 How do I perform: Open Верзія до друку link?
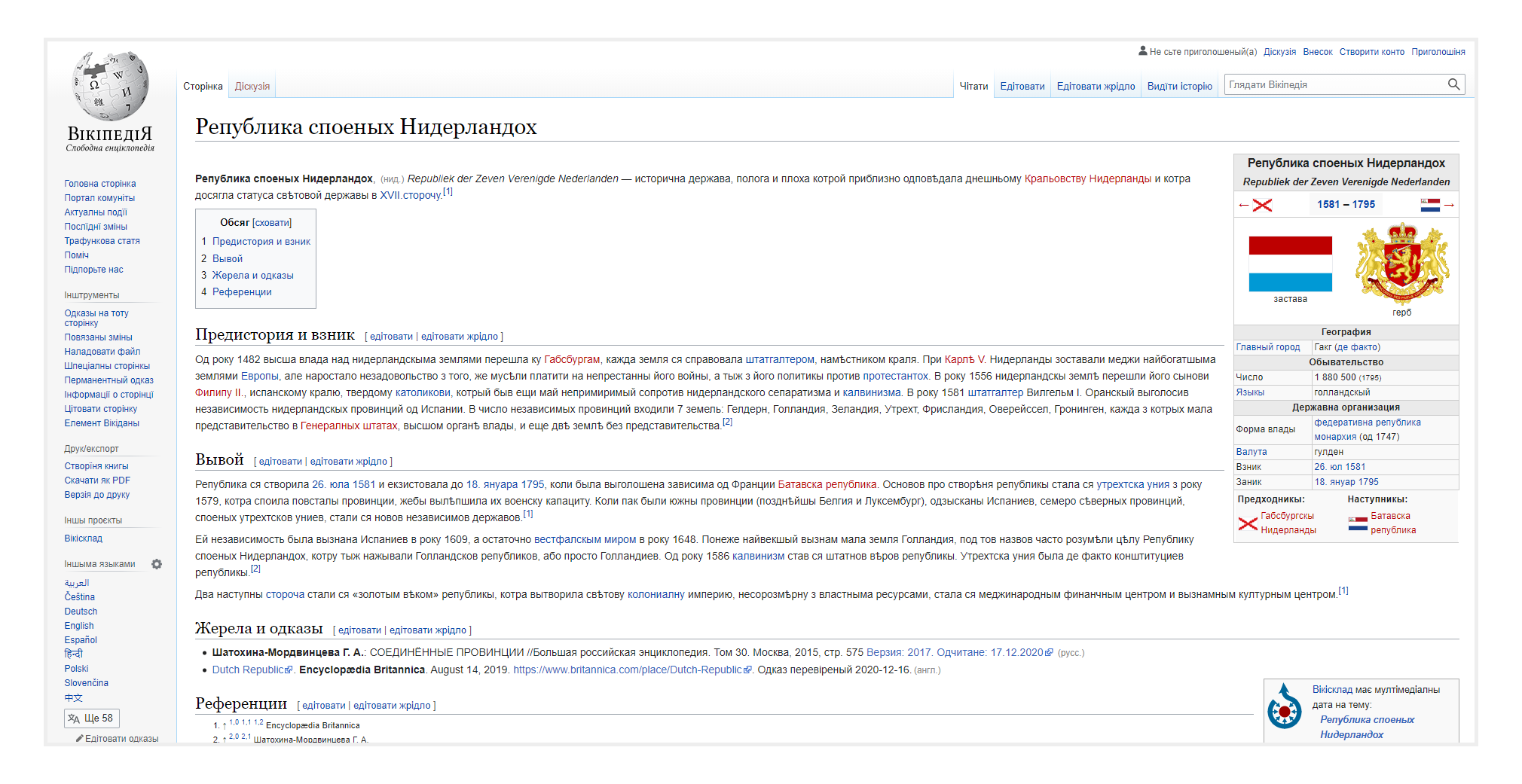(97, 495)
